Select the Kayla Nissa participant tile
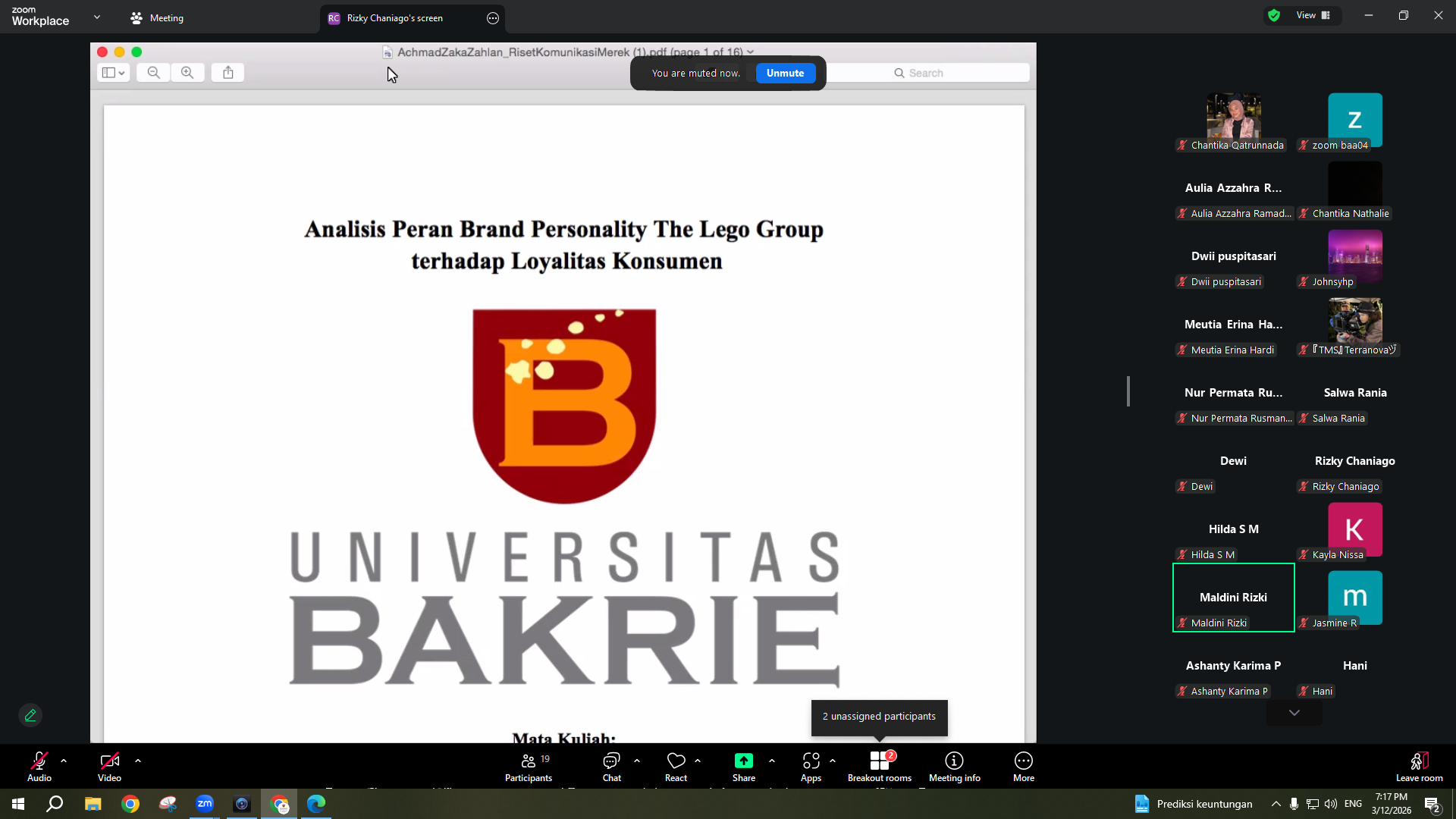The height and width of the screenshot is (819, 1456). pyautogui.click(x=1355, y=529)
